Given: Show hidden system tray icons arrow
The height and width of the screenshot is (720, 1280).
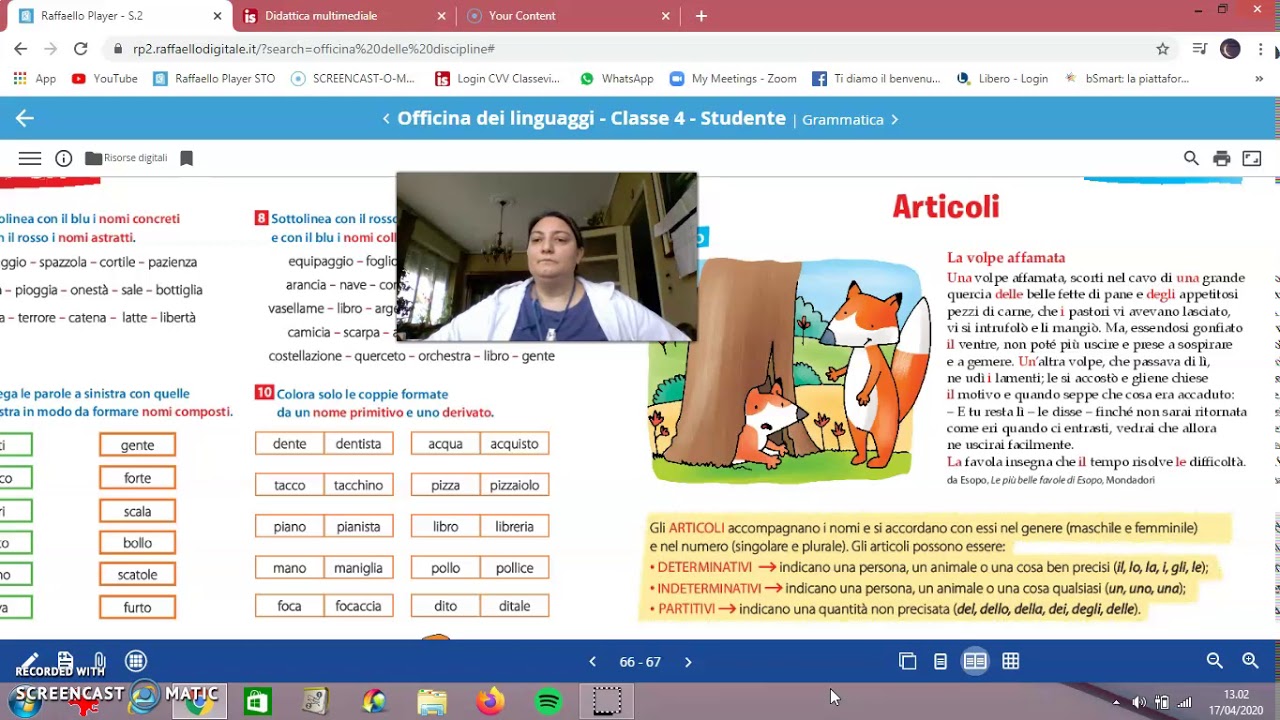Looking at the screenshot, I should pyautogui.click(x=1116, y=702).
